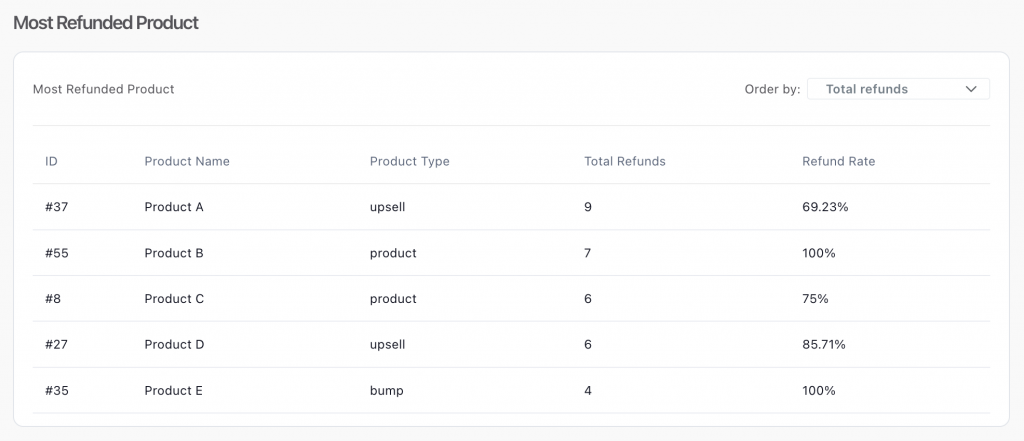
Task: Select the Product A name cell
Action: (174, 207)
